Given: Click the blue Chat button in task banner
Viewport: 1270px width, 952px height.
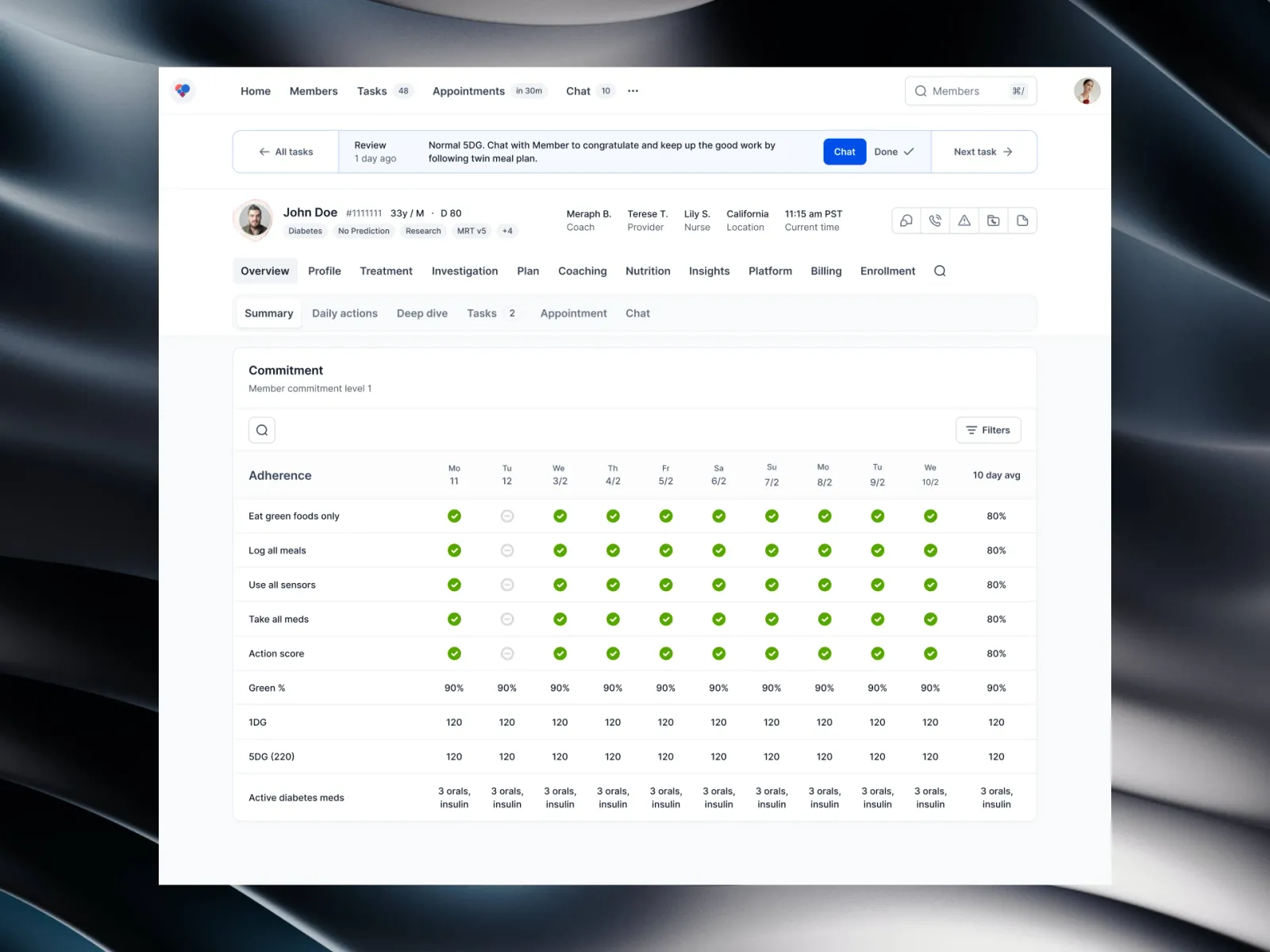Looking at the screenshot, I should click(845, 152).
